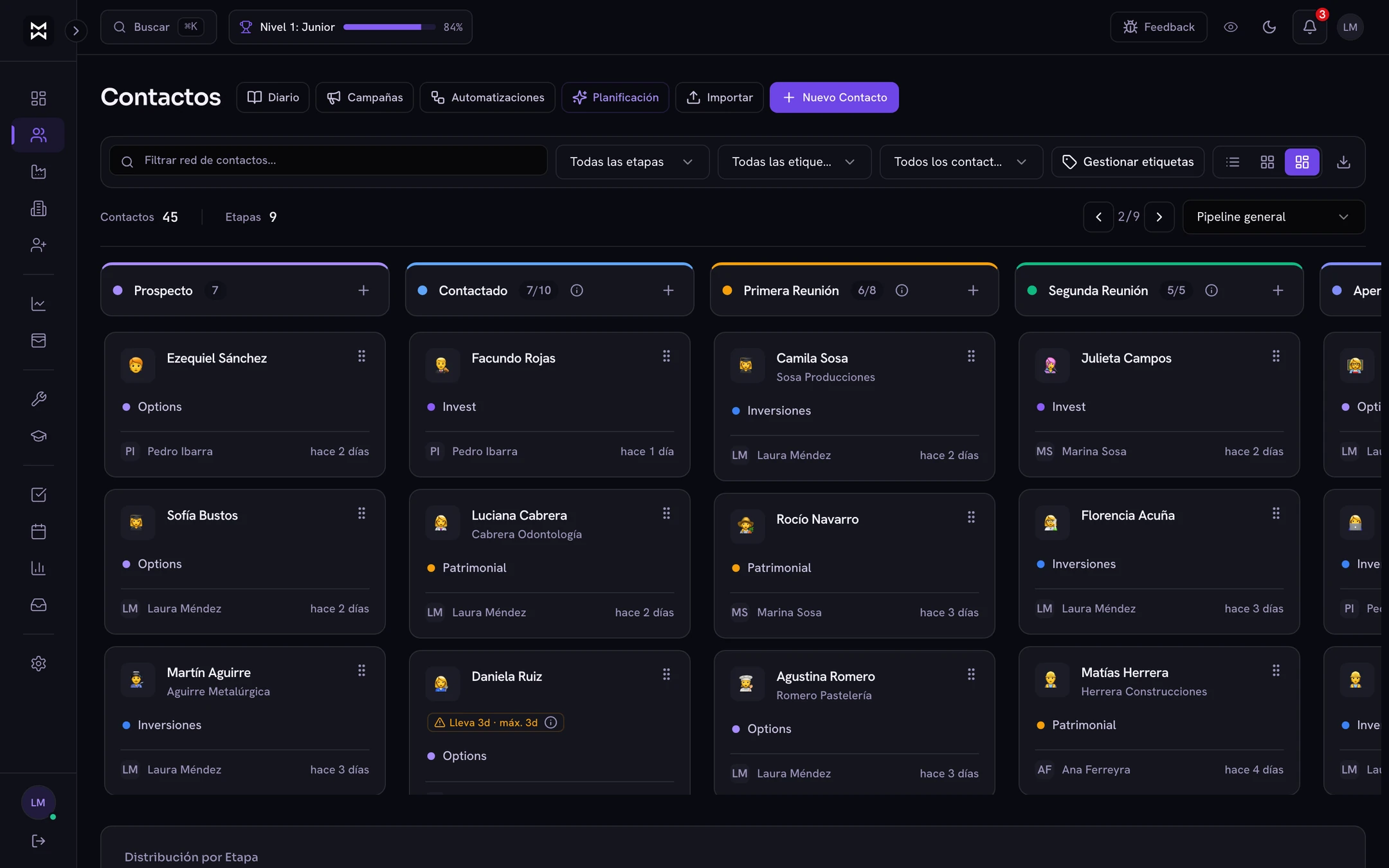Click the download export icon
The image size is (1389, 868).
(x=1343, y=162)
